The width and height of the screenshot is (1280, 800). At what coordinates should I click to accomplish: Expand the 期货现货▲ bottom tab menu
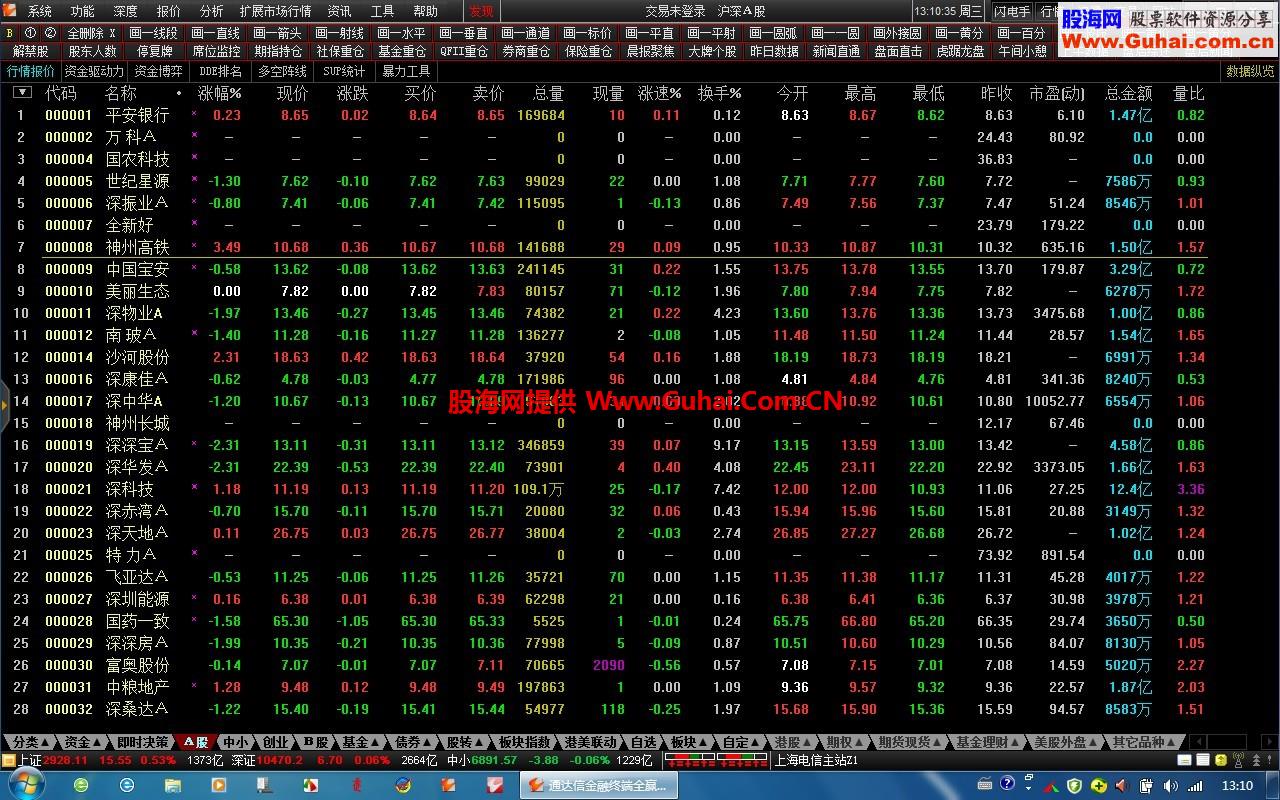coord(910,742)
